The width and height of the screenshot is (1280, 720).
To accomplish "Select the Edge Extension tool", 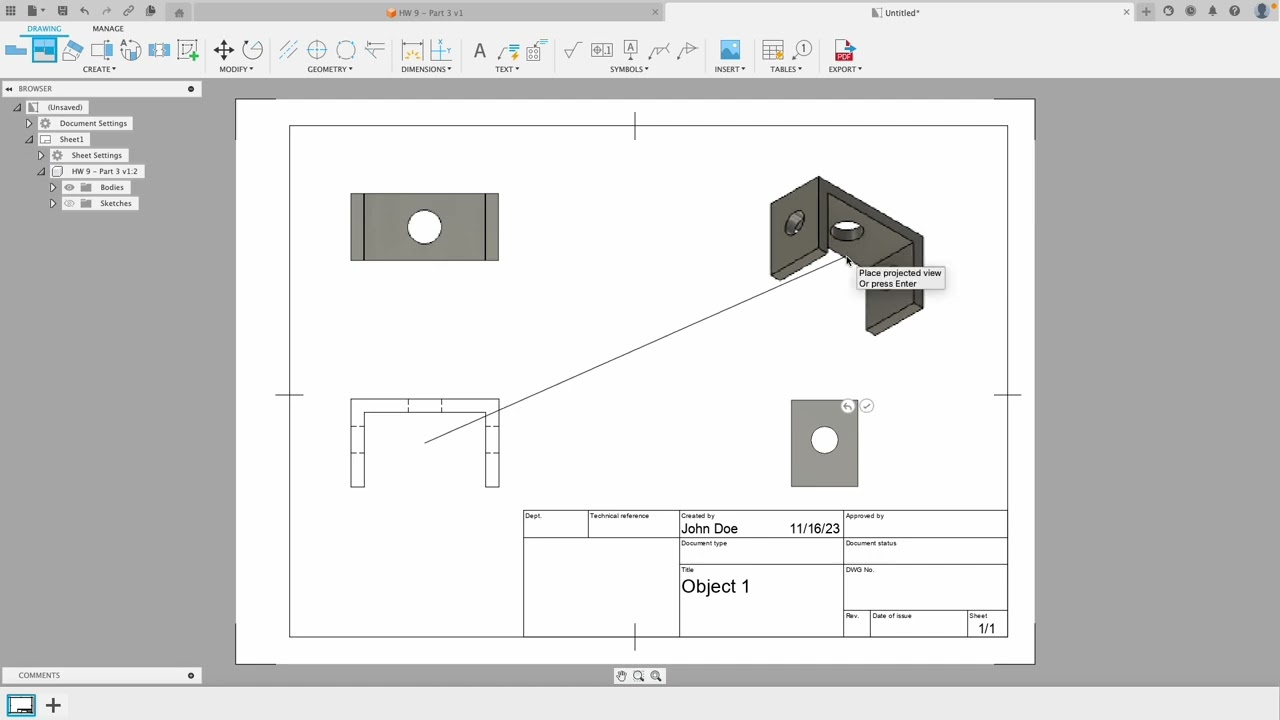I will tap(375, 50).
